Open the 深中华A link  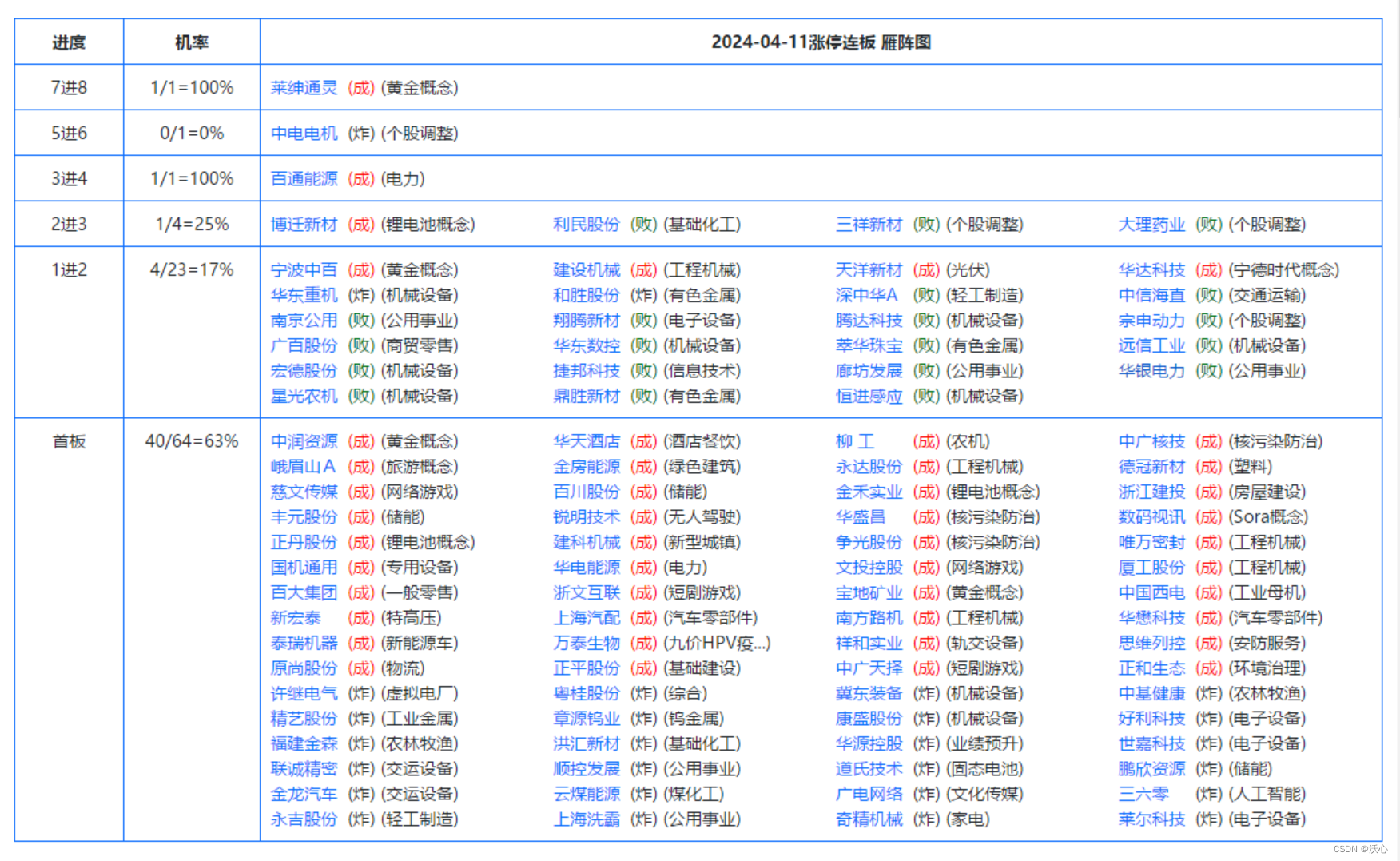click(867, 296)
